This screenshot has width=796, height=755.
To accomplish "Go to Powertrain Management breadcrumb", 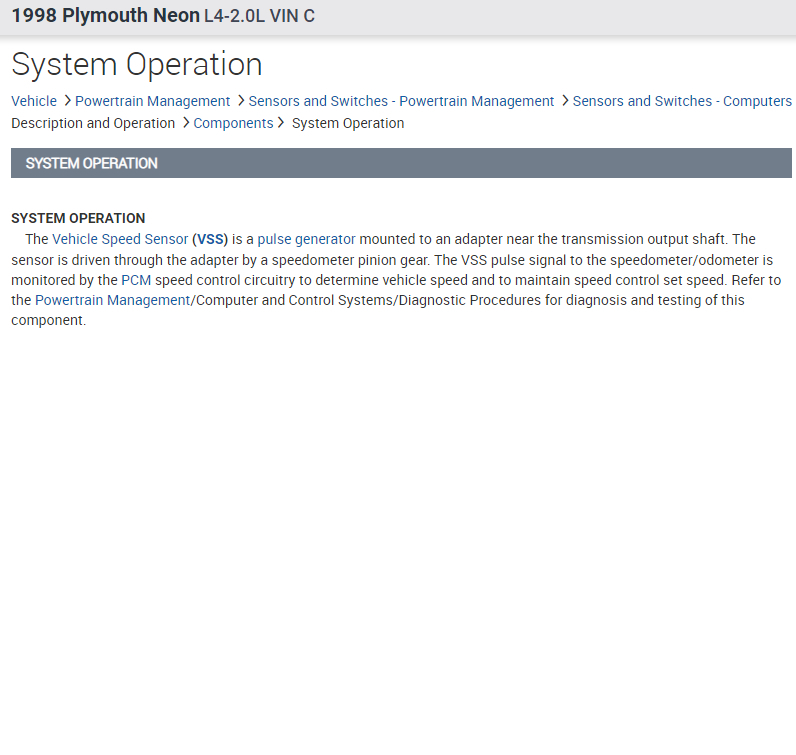I will click(152, 101).
